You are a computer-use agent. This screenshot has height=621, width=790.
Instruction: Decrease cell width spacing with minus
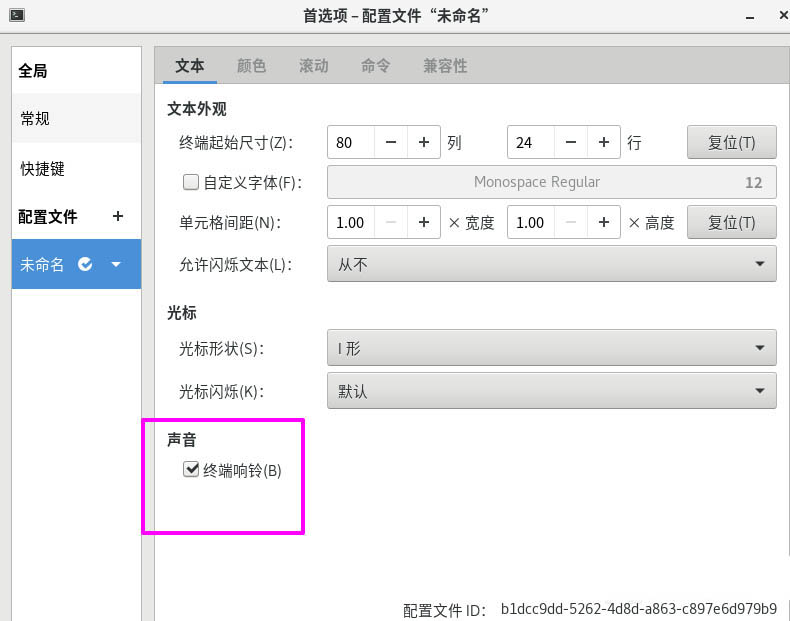click(x=390, y=222)
